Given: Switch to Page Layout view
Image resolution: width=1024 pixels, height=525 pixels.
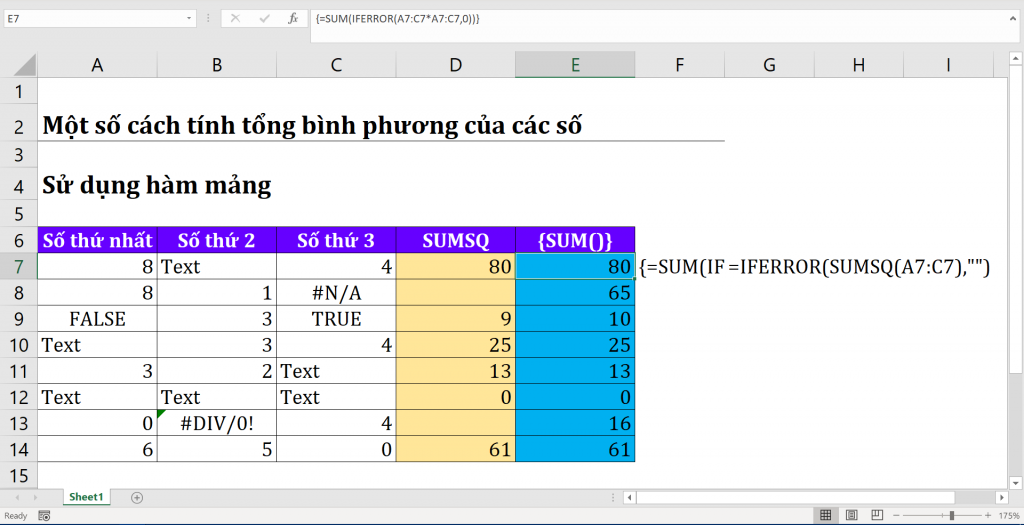Looking at the screenshot, I should click(851, 516).
